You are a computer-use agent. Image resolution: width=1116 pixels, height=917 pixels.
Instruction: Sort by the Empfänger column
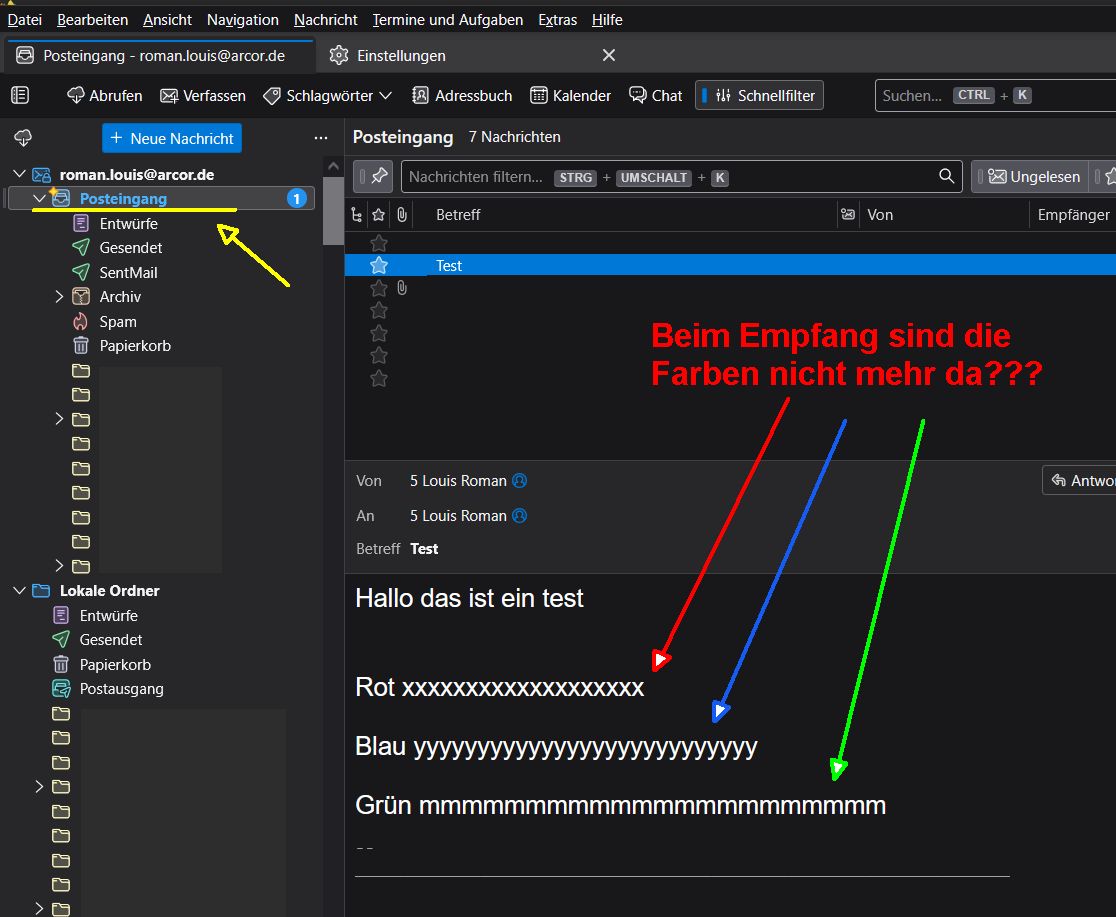pyautogui.click(x=1073, y=214)
